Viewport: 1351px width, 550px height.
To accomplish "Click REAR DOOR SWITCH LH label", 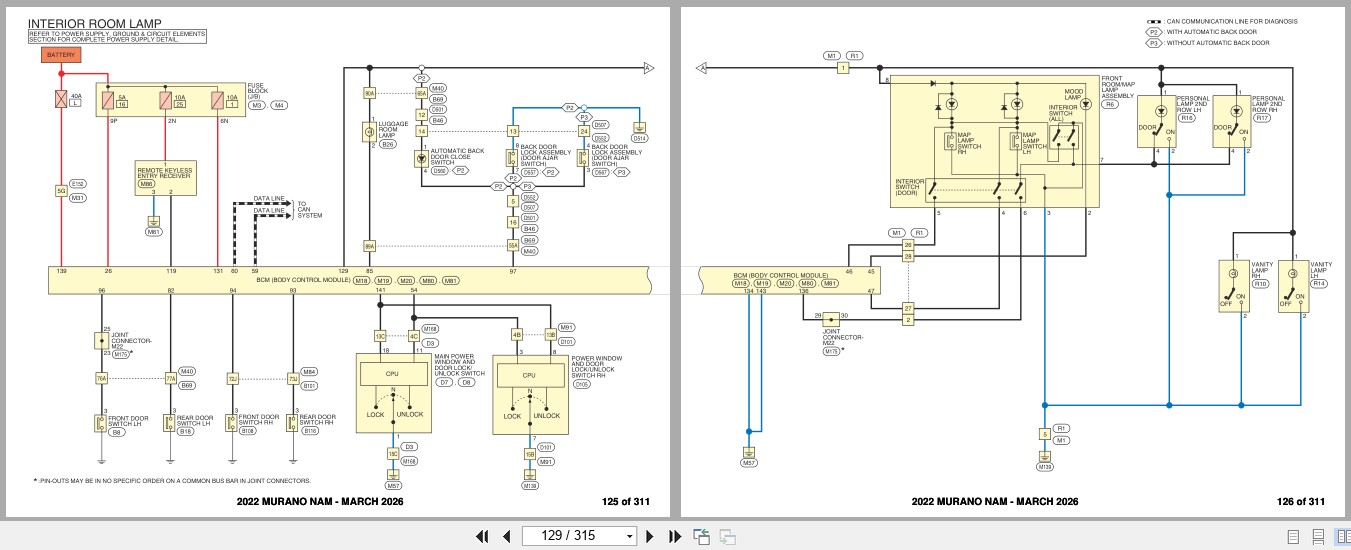I will [195, 422].
